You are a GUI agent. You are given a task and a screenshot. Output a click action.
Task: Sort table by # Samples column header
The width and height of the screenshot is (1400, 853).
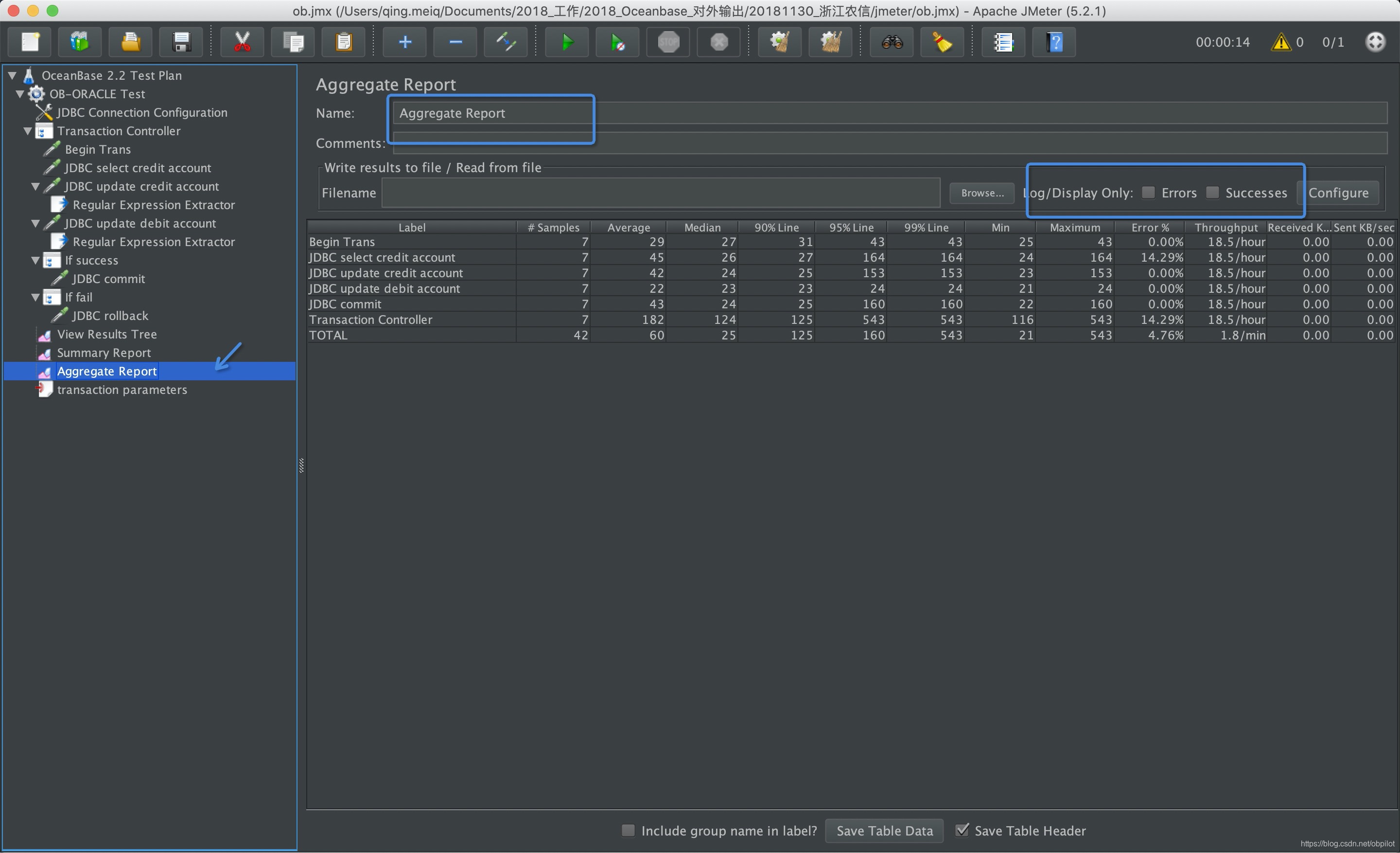tap(553, 227)
